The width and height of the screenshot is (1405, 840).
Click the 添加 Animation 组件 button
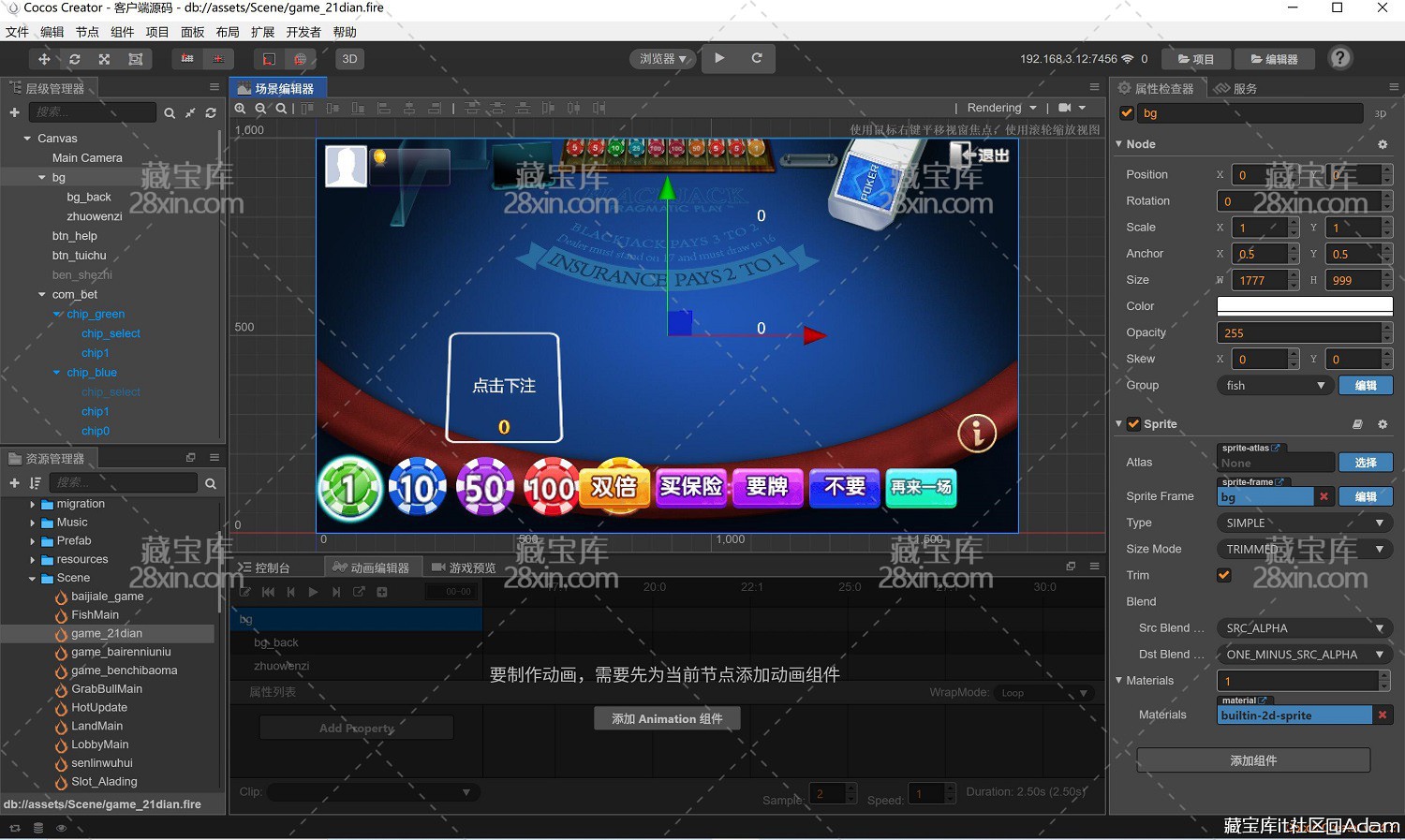point(667,718)
